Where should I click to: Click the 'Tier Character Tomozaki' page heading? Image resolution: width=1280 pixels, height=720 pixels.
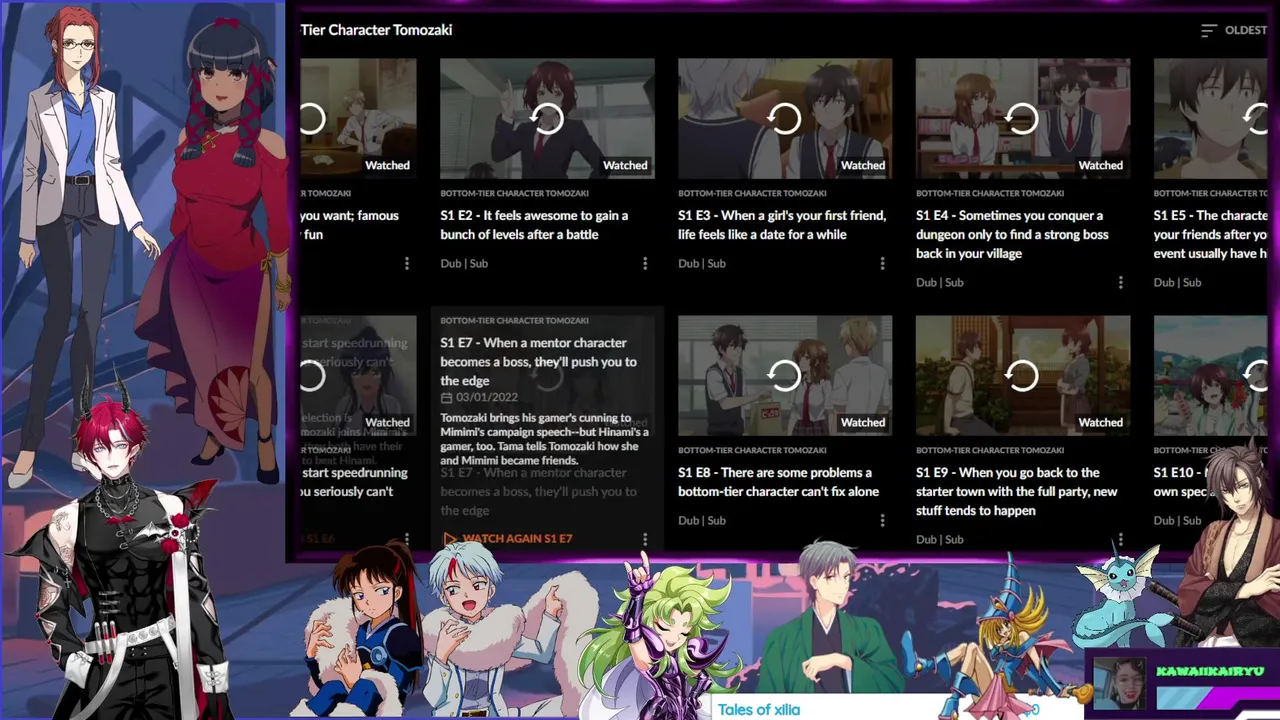pos(376,30)
